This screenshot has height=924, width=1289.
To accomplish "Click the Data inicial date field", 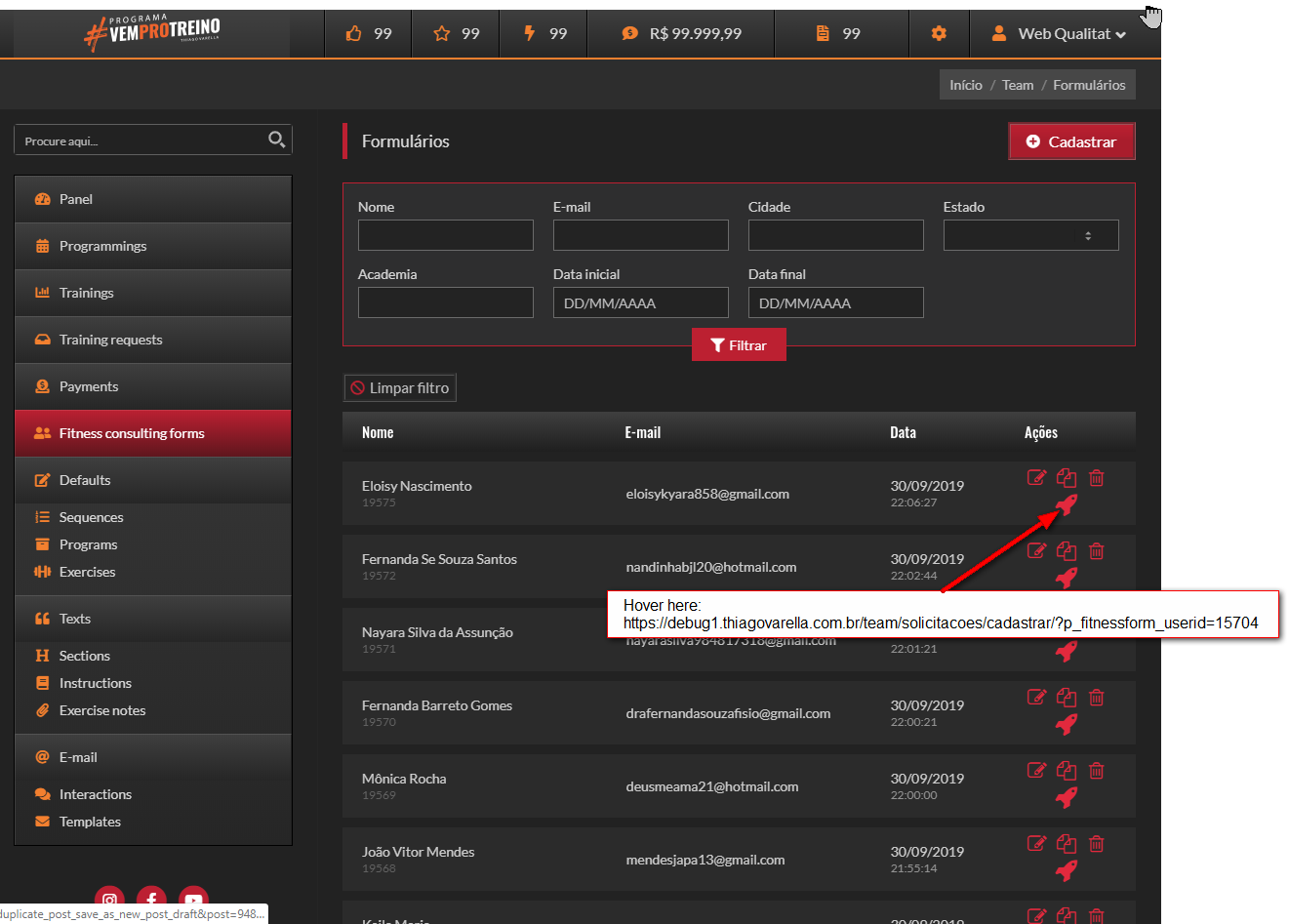I will [641, 302].
